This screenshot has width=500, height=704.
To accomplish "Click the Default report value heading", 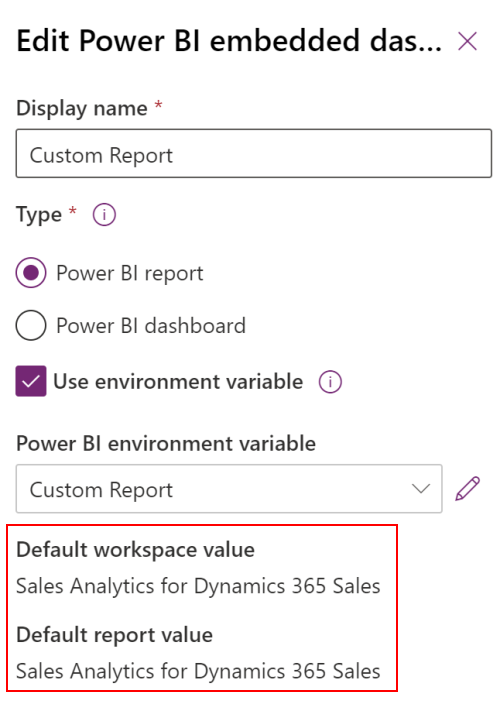I will click(114, 635).
